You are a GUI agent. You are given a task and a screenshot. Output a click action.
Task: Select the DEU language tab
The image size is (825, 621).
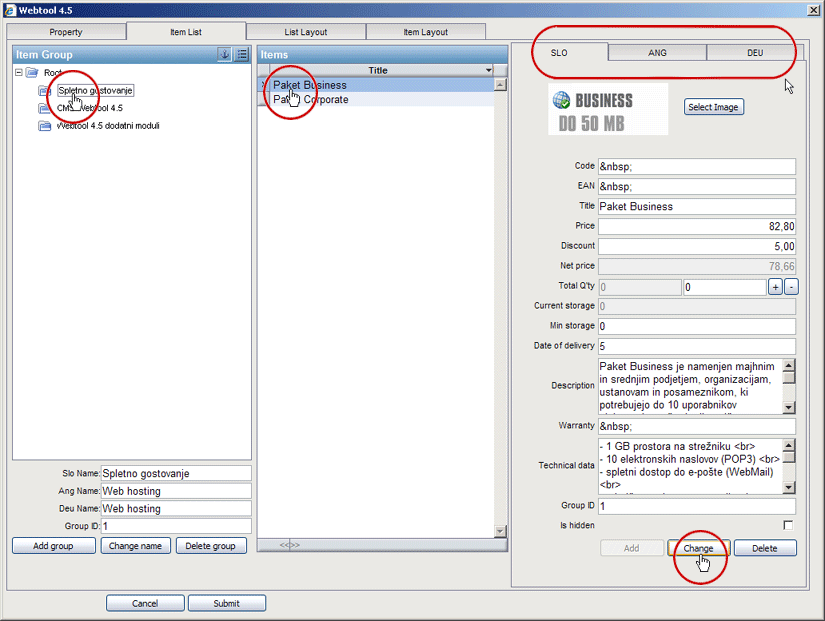[754, 52]
